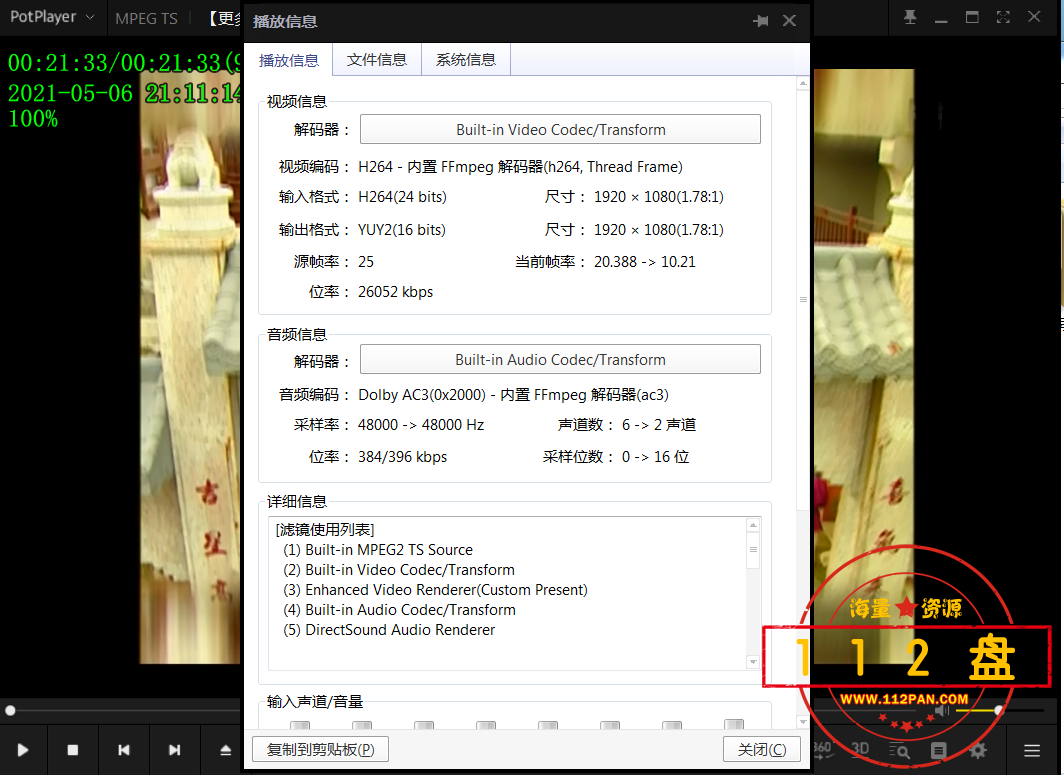Switch to the 系统信息 tab
Image resolution: width=1064 pixels, height=775 pixels.
pyautogui.click(x=466, y=60)
